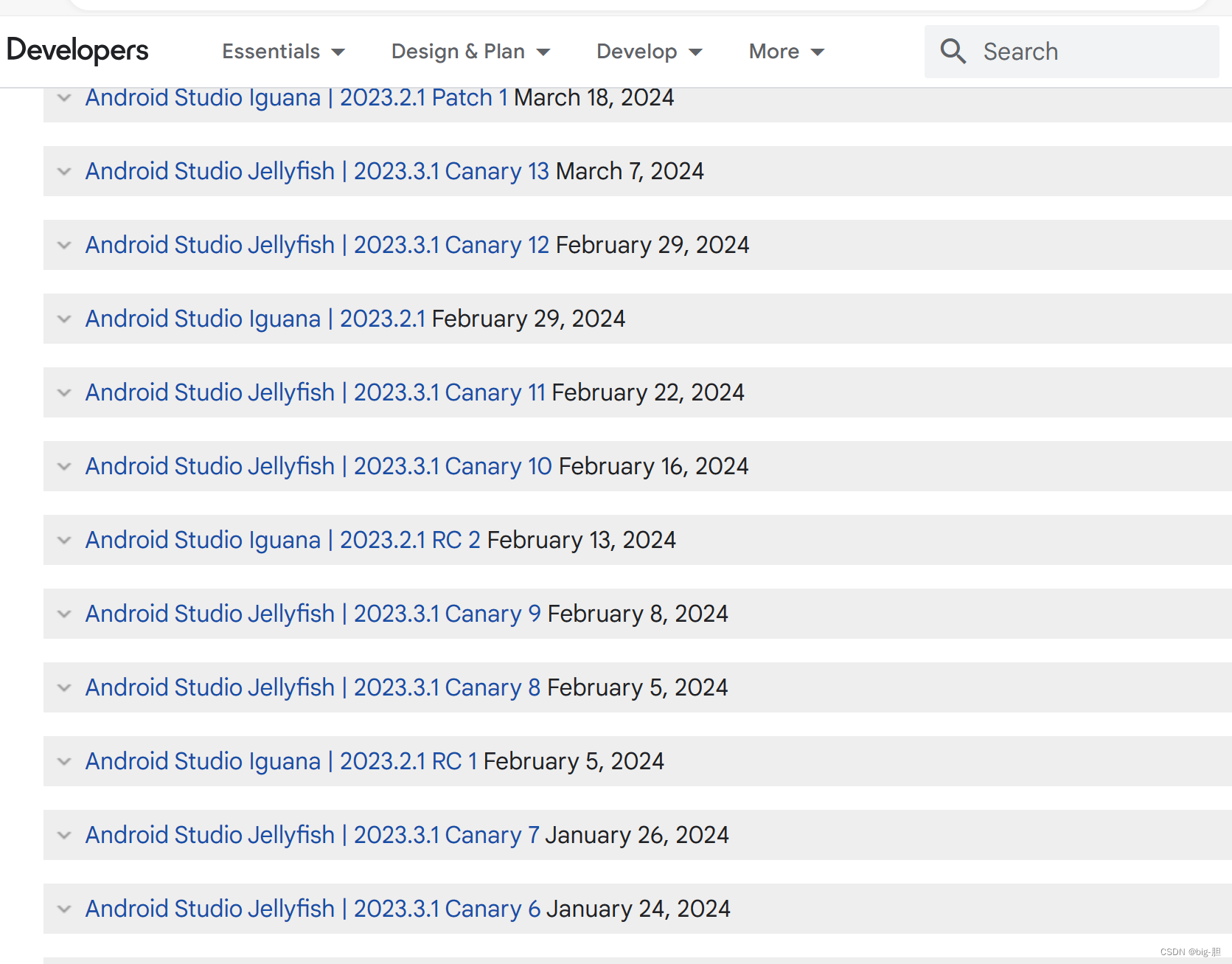
Task: Open the Design & Plan menu
Action: (470, 52)
